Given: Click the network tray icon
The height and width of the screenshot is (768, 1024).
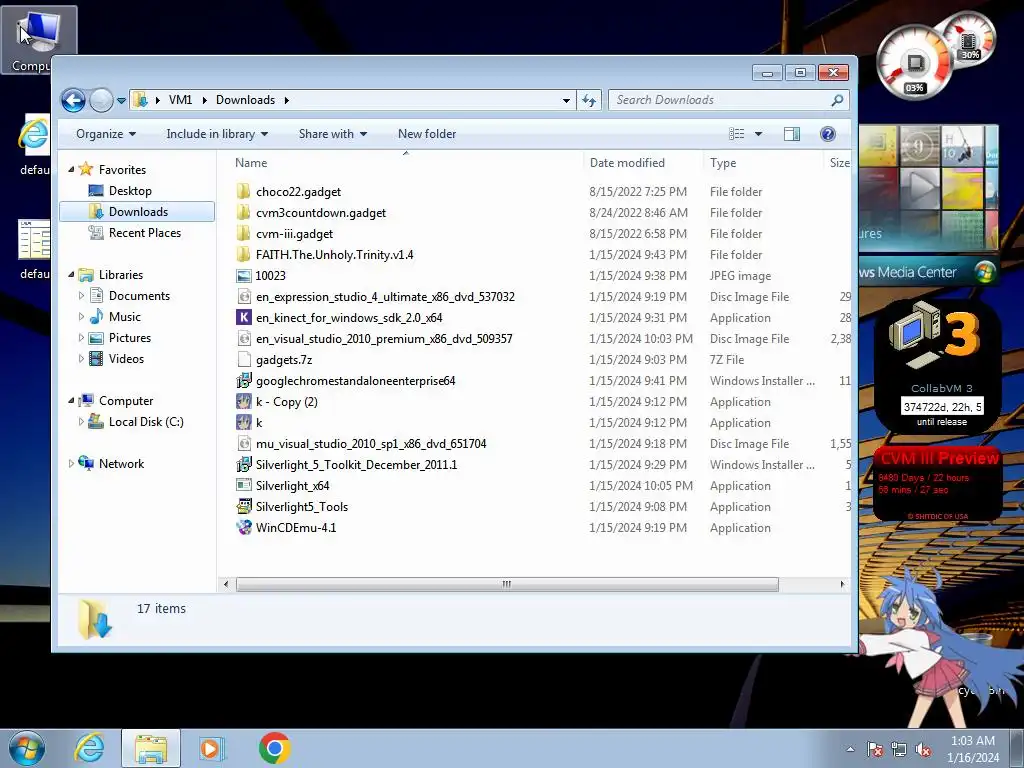Looking at the screenshot, I should pyautogui.click(x=899, y=750).
